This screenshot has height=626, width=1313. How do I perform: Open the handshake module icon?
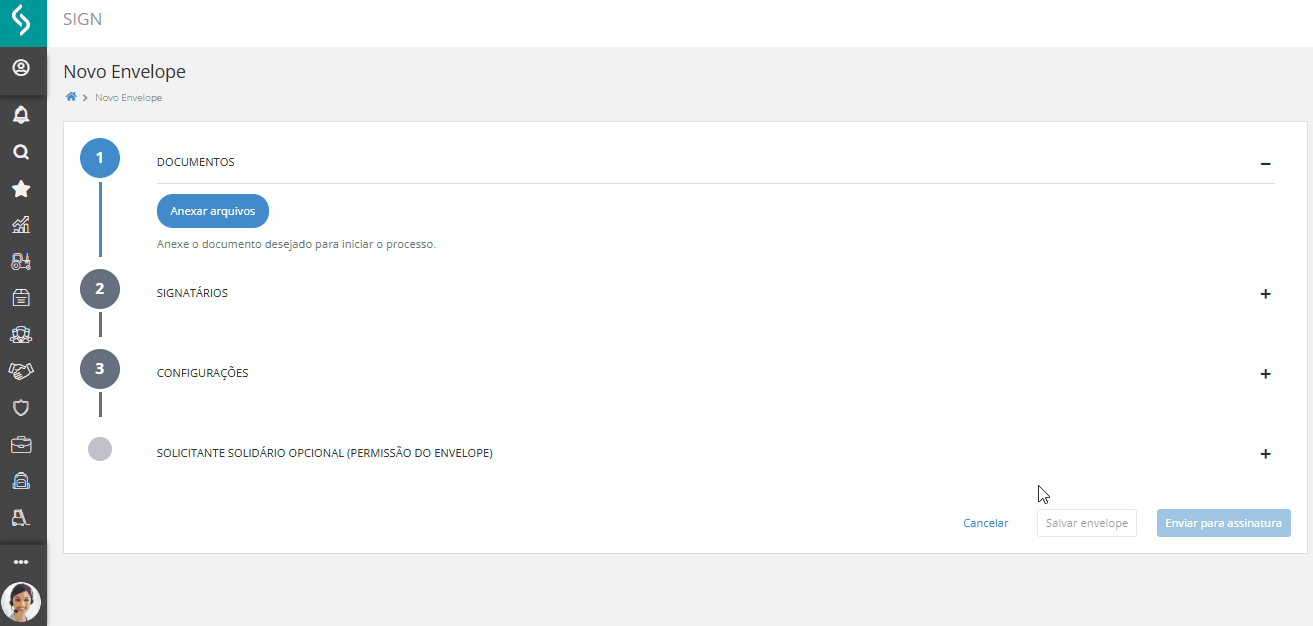[21, 371]
